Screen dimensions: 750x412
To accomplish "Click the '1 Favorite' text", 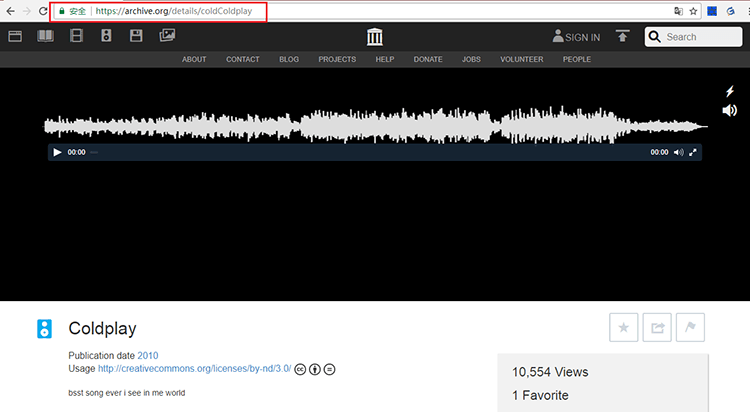I will [540, 395].
